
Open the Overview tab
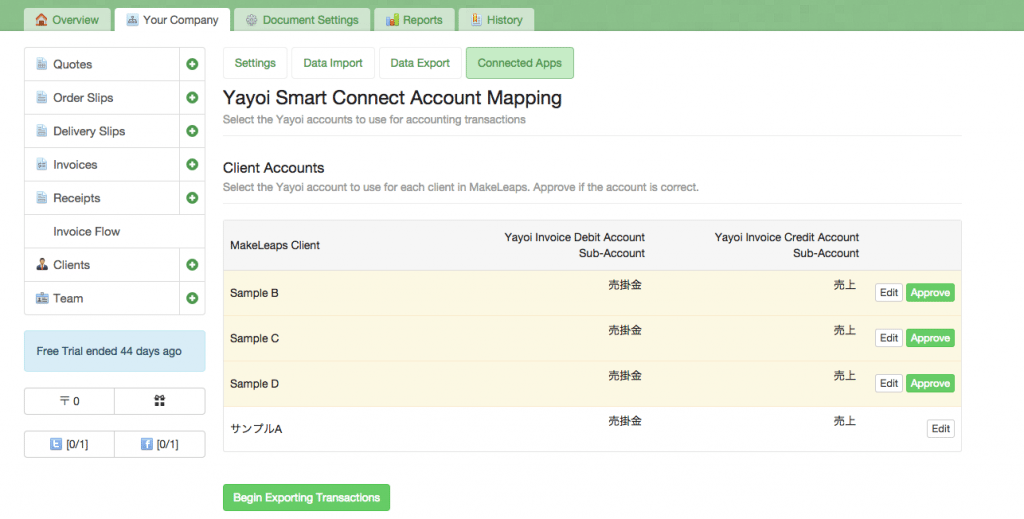(67, 20)
